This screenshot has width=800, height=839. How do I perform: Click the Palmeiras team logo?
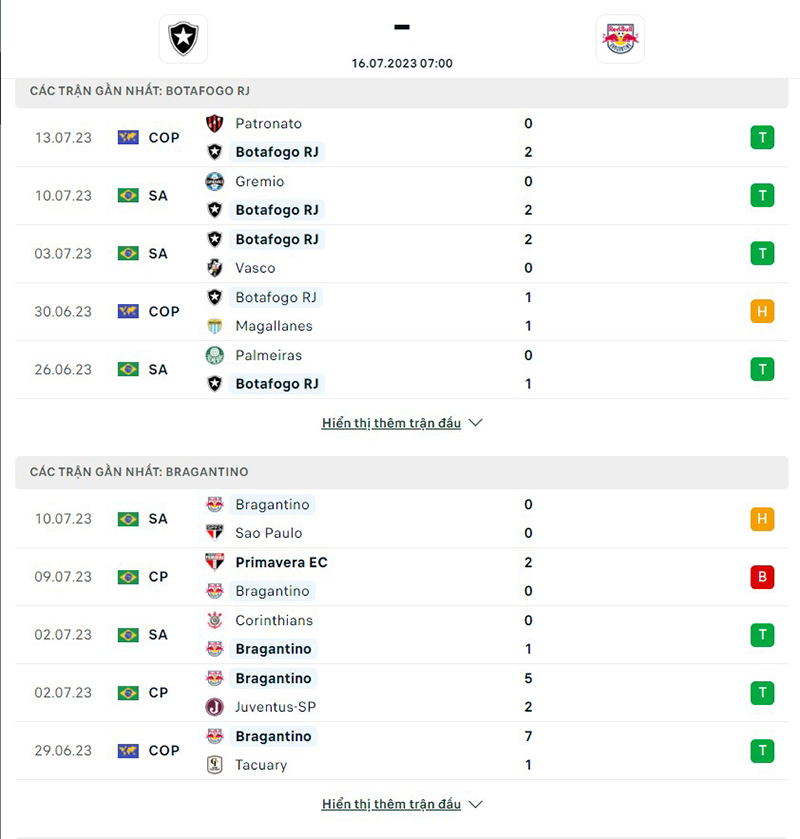click(x=214, y=355)
